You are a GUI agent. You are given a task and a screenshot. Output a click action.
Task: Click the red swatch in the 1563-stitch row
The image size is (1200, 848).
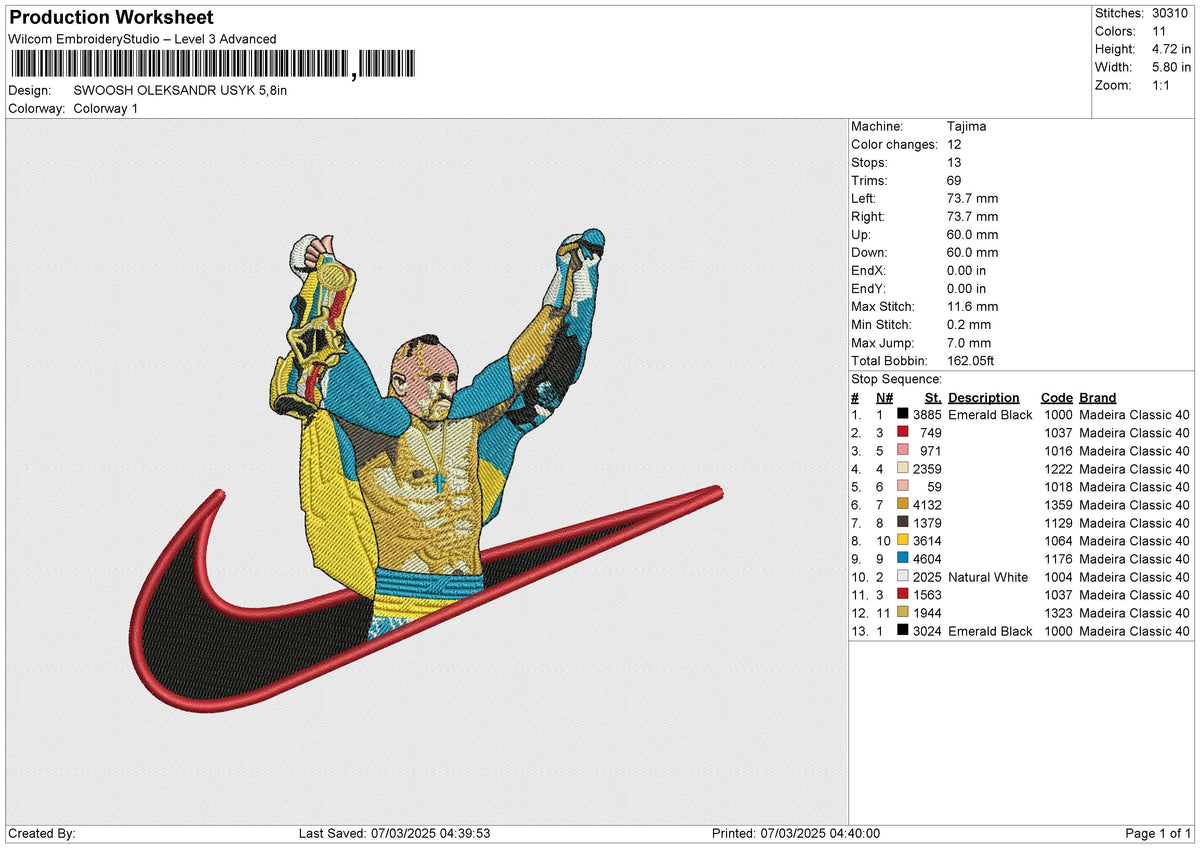(902, 594)
